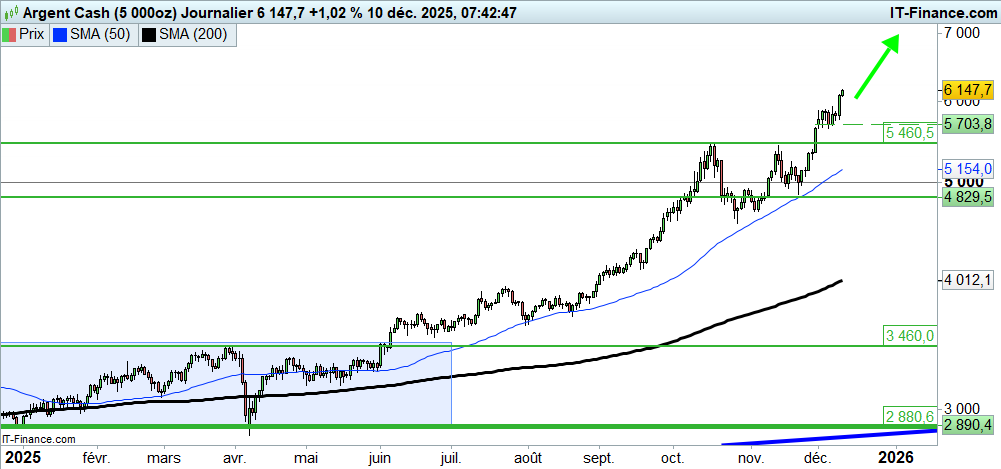The width and height of the screenshot is (1001, 469).
Task: Click the black SMA (200) legend swatch
Action: [x=149, y=35]
